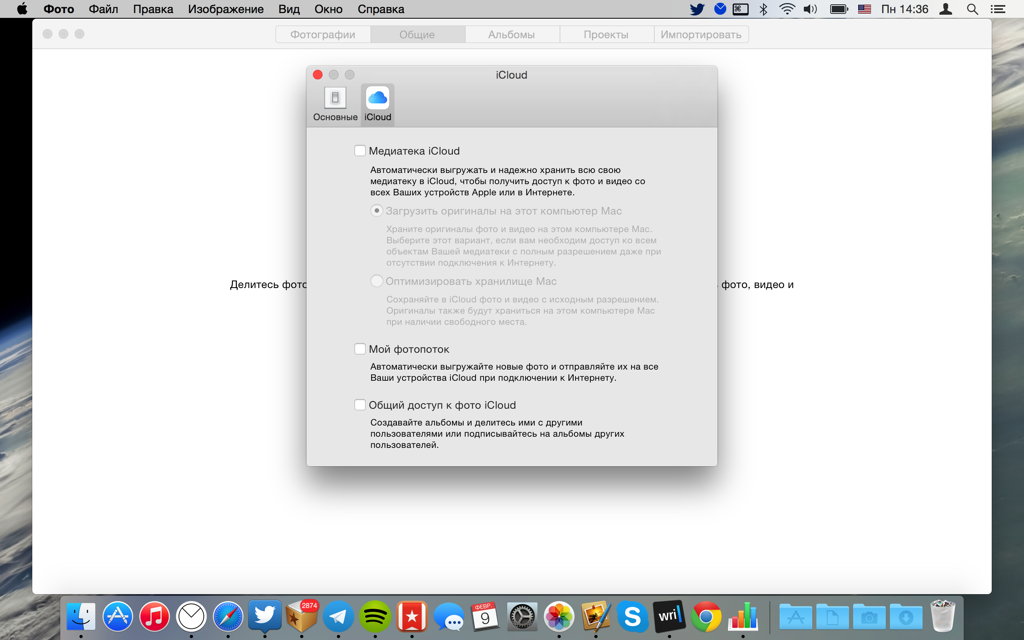This screenshot has width=1024, height=640.
Task: Click the Photos flower icon in Dock
Action: tap(559, 616)
